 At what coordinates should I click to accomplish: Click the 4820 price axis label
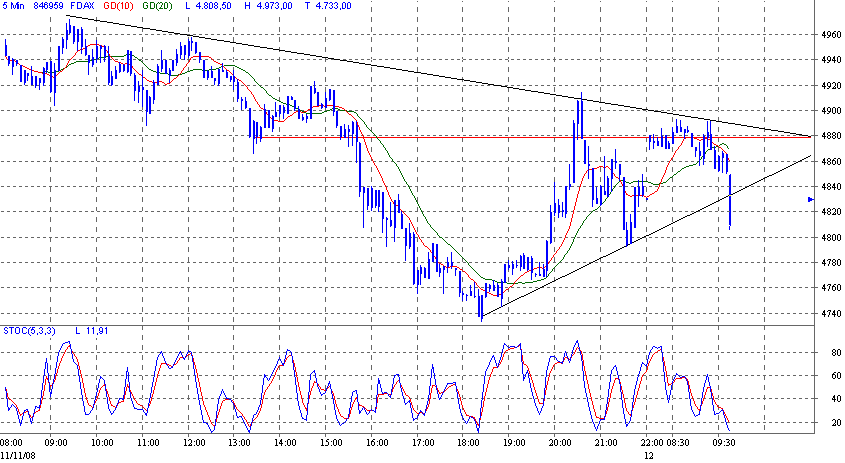coord(831,211)
